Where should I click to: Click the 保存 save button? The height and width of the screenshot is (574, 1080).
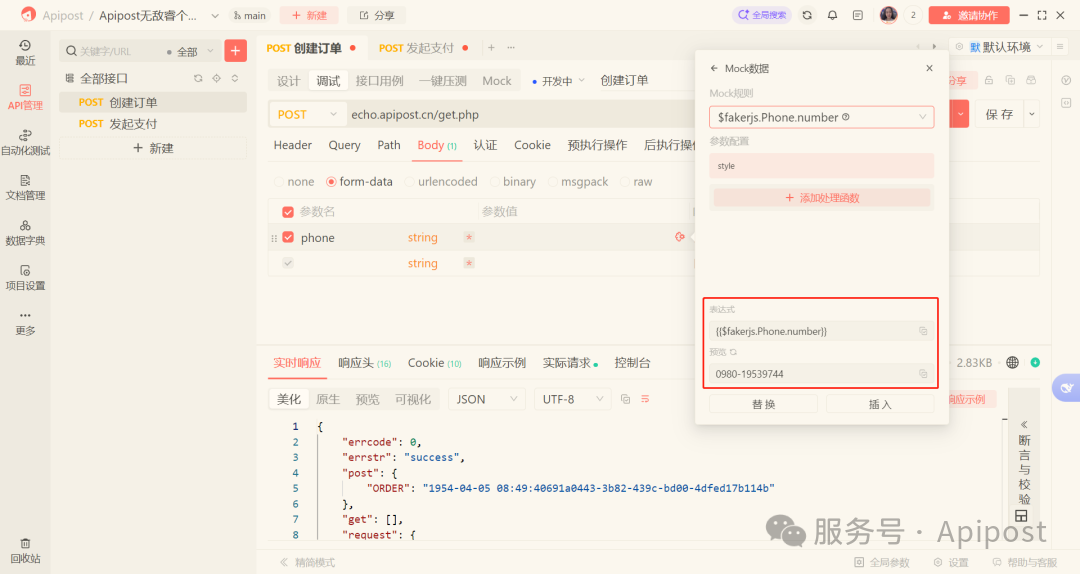pos(999,114)
